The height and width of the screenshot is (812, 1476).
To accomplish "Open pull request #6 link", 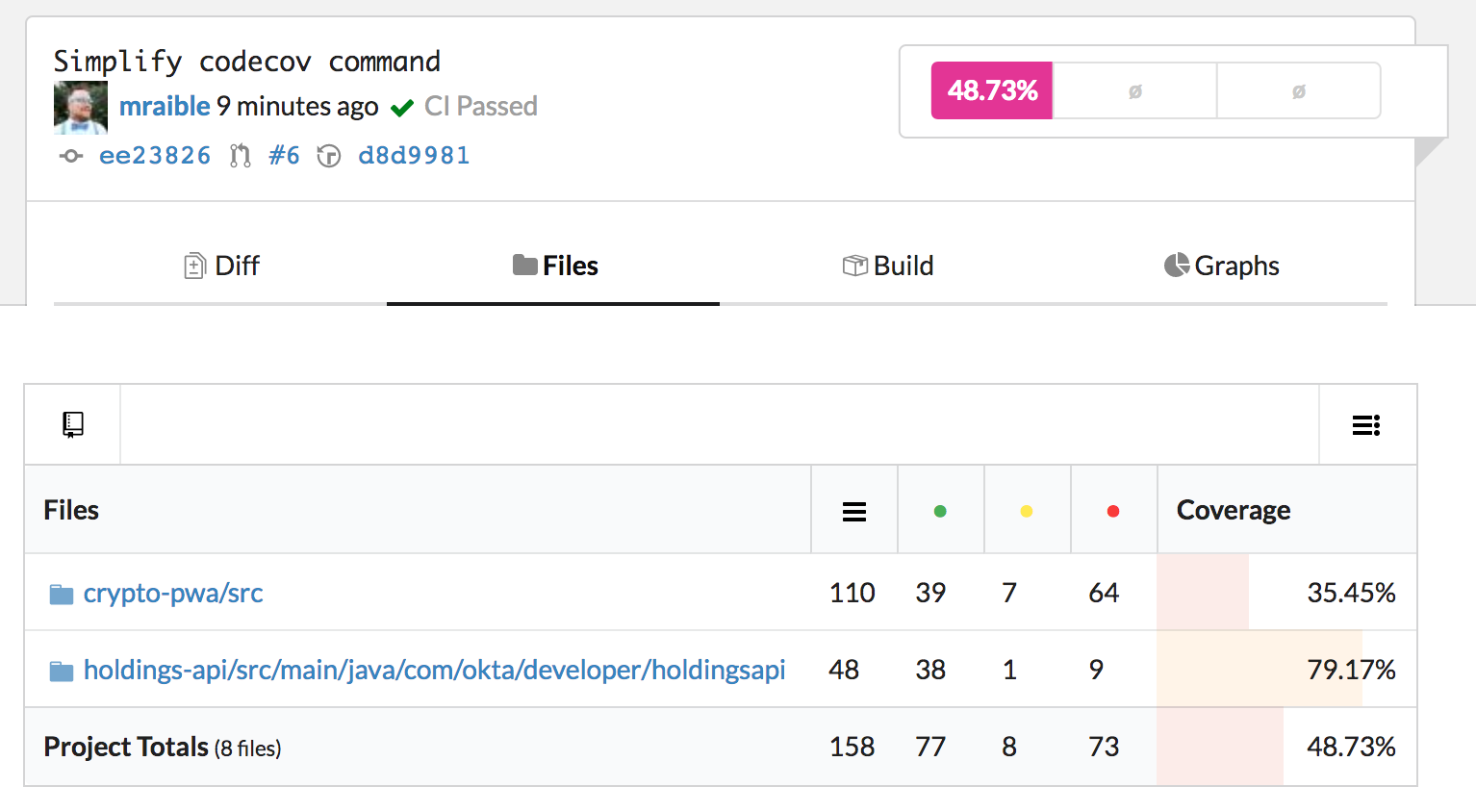I will 284,156.
